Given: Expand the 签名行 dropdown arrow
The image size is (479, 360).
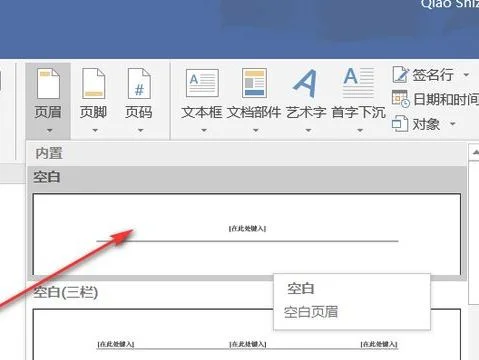Looking at the screenshot, I should point(466,75).
